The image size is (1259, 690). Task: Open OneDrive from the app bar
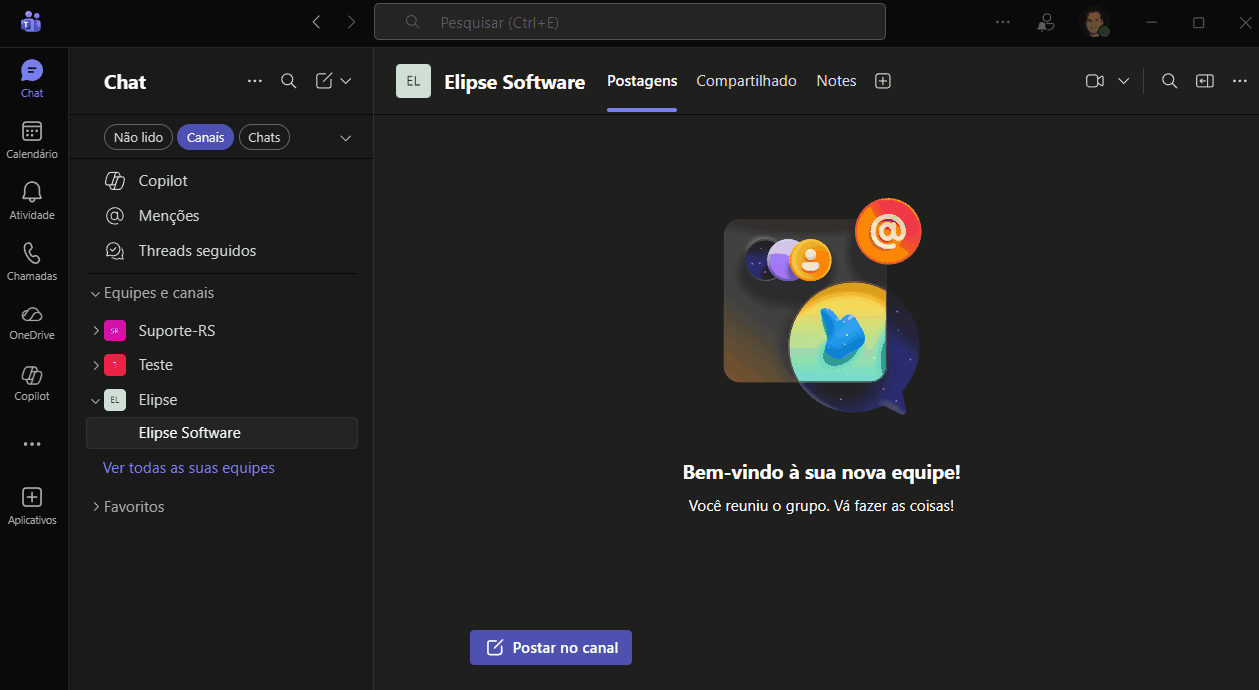tap(32, 321)
